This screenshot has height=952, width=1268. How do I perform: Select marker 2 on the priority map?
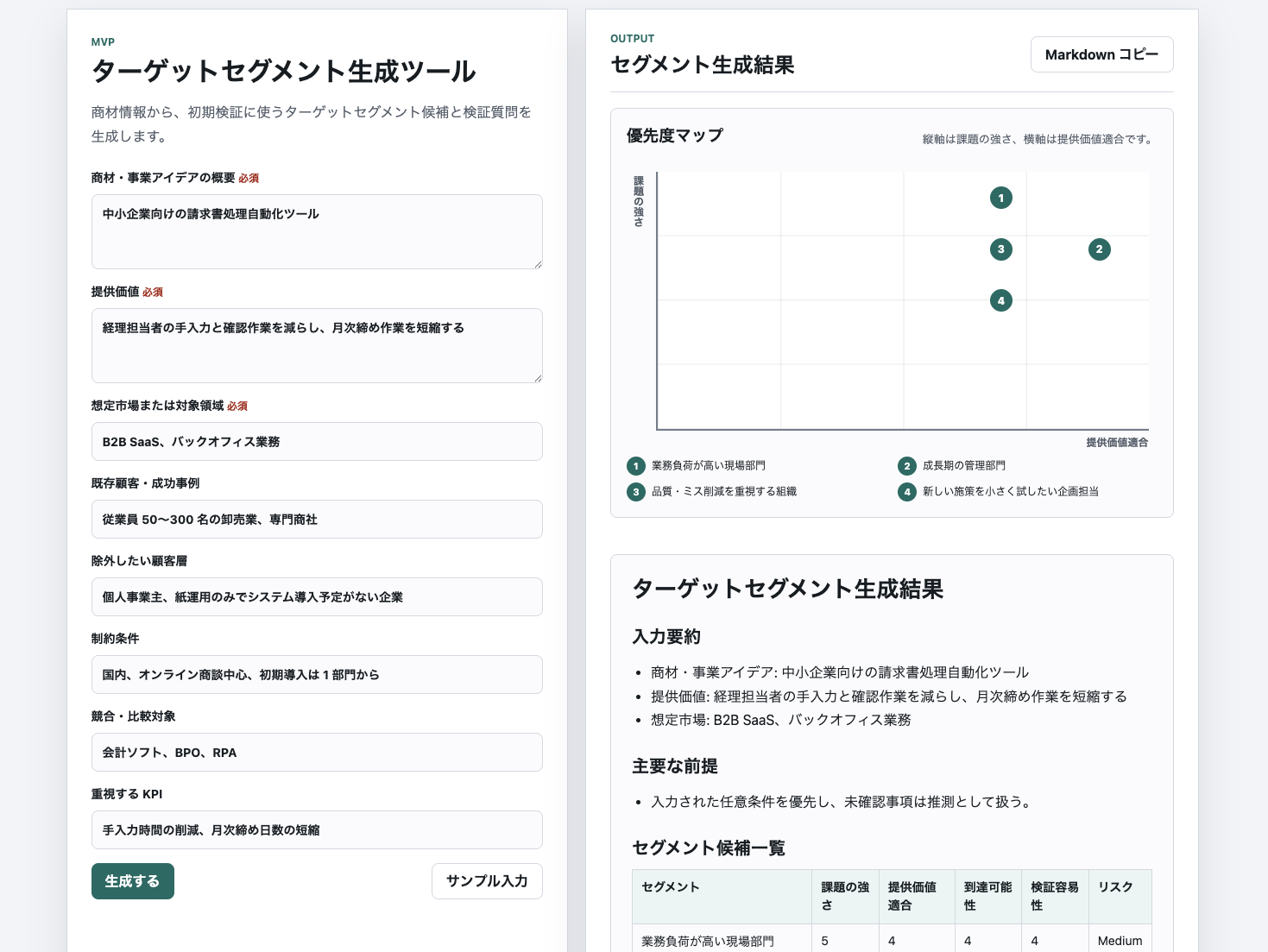[x=1099, y=249]
